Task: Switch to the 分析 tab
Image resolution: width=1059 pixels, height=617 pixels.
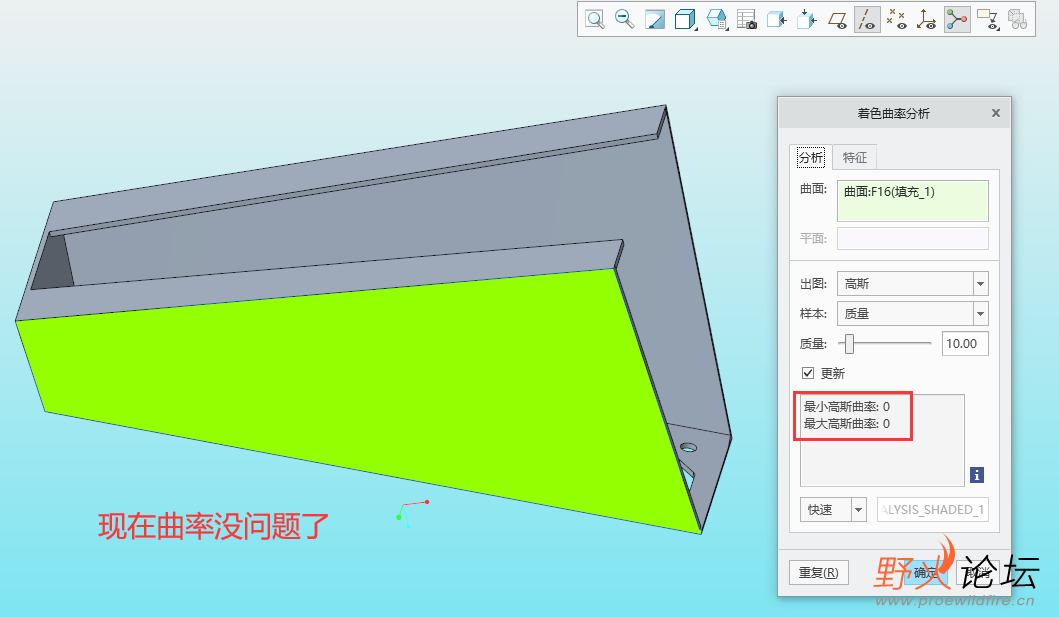Action: (x=810, y=157)
